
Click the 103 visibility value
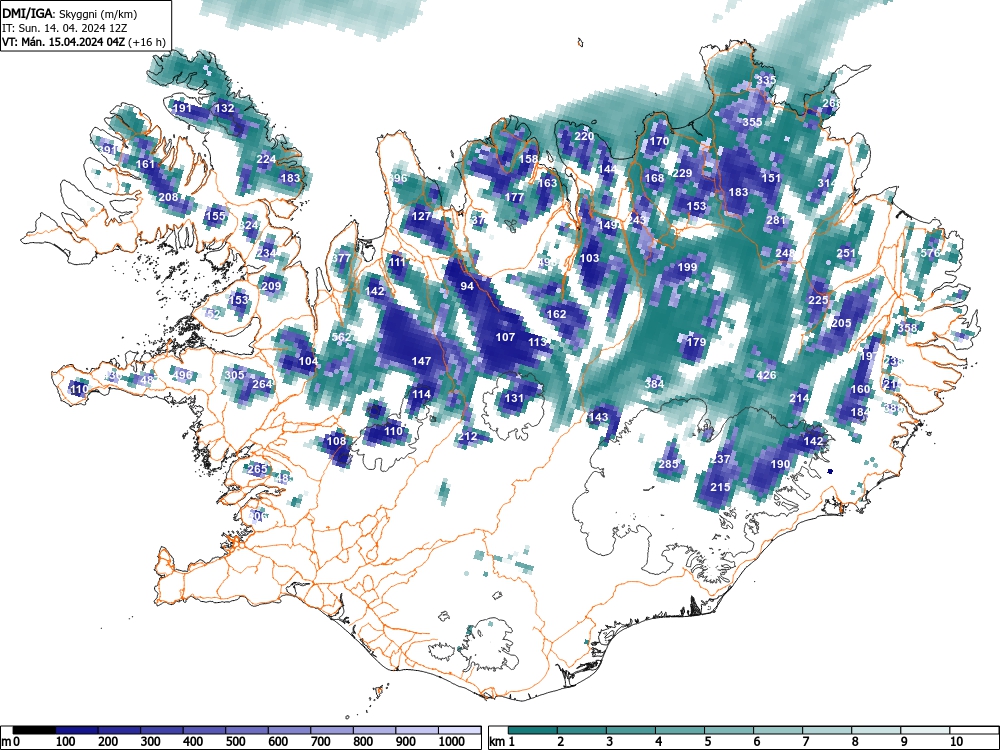[x=589, y=258]
